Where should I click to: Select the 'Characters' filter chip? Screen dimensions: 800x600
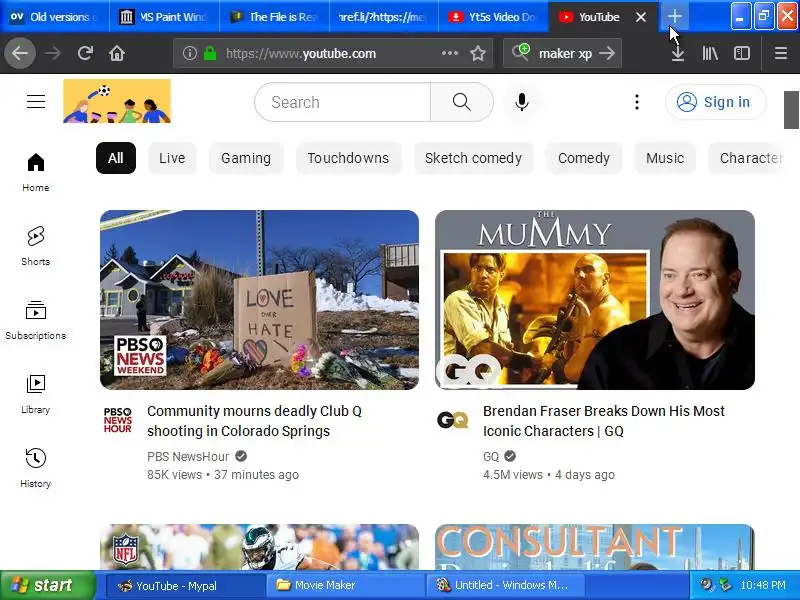(746, 158)
